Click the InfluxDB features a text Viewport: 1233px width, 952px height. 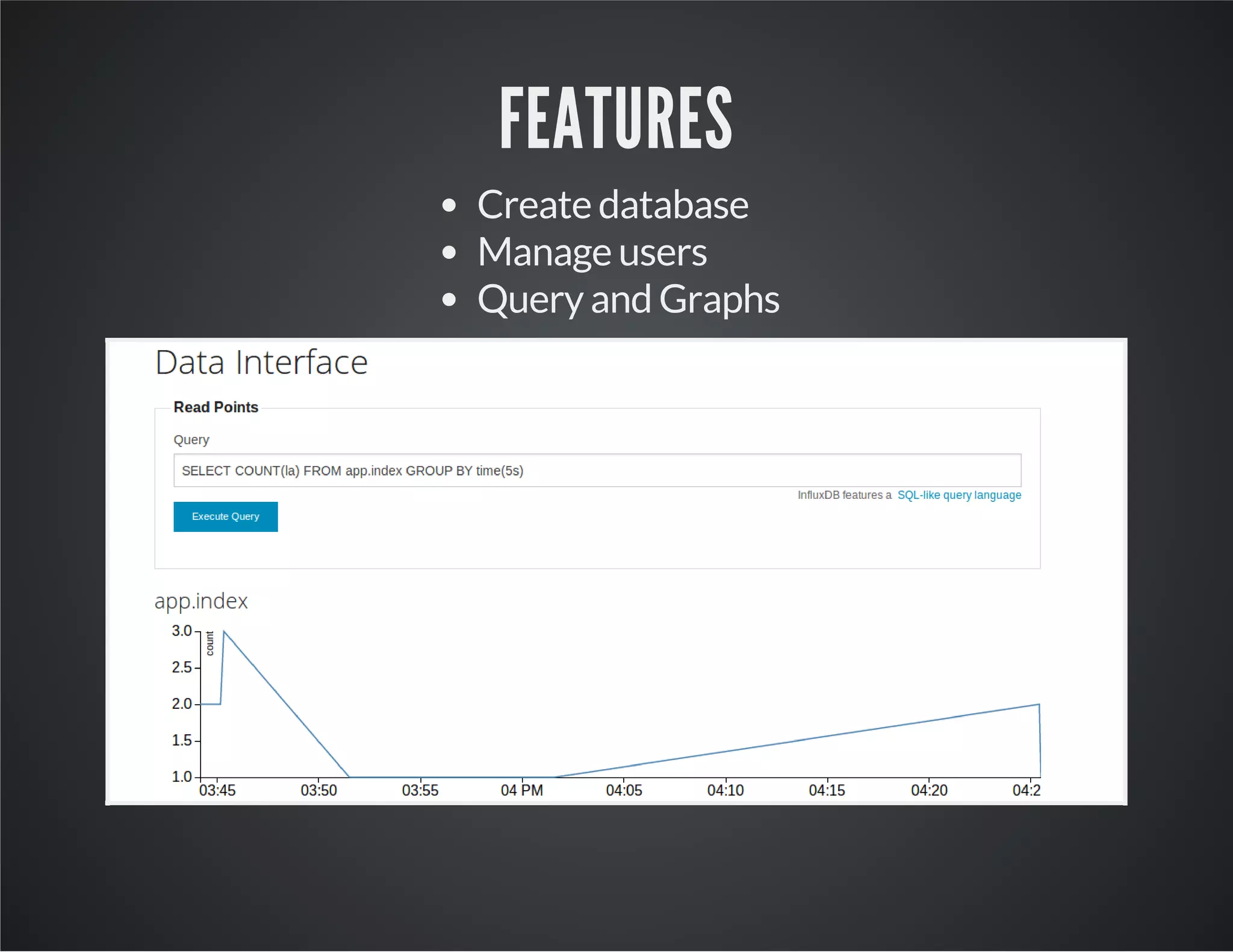[844, 495]
